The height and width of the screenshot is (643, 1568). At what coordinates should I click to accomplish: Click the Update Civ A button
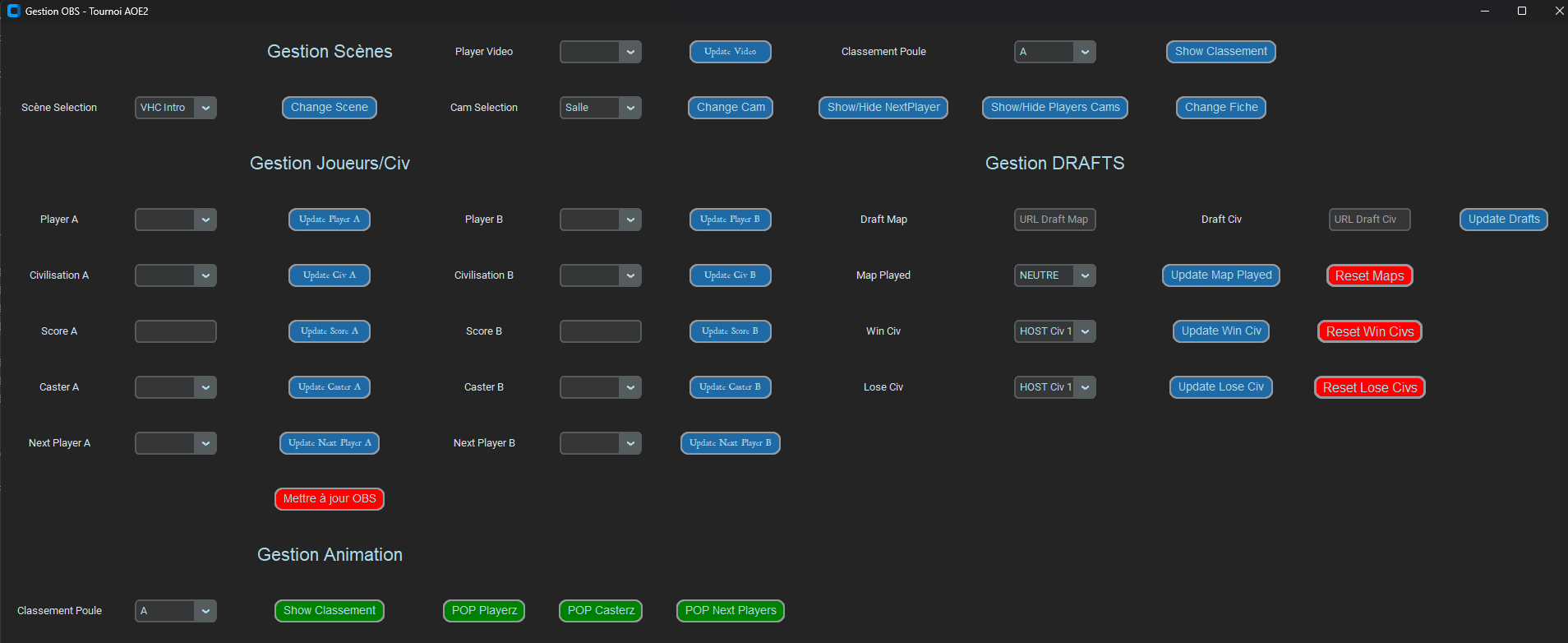[x=330, y=275]
